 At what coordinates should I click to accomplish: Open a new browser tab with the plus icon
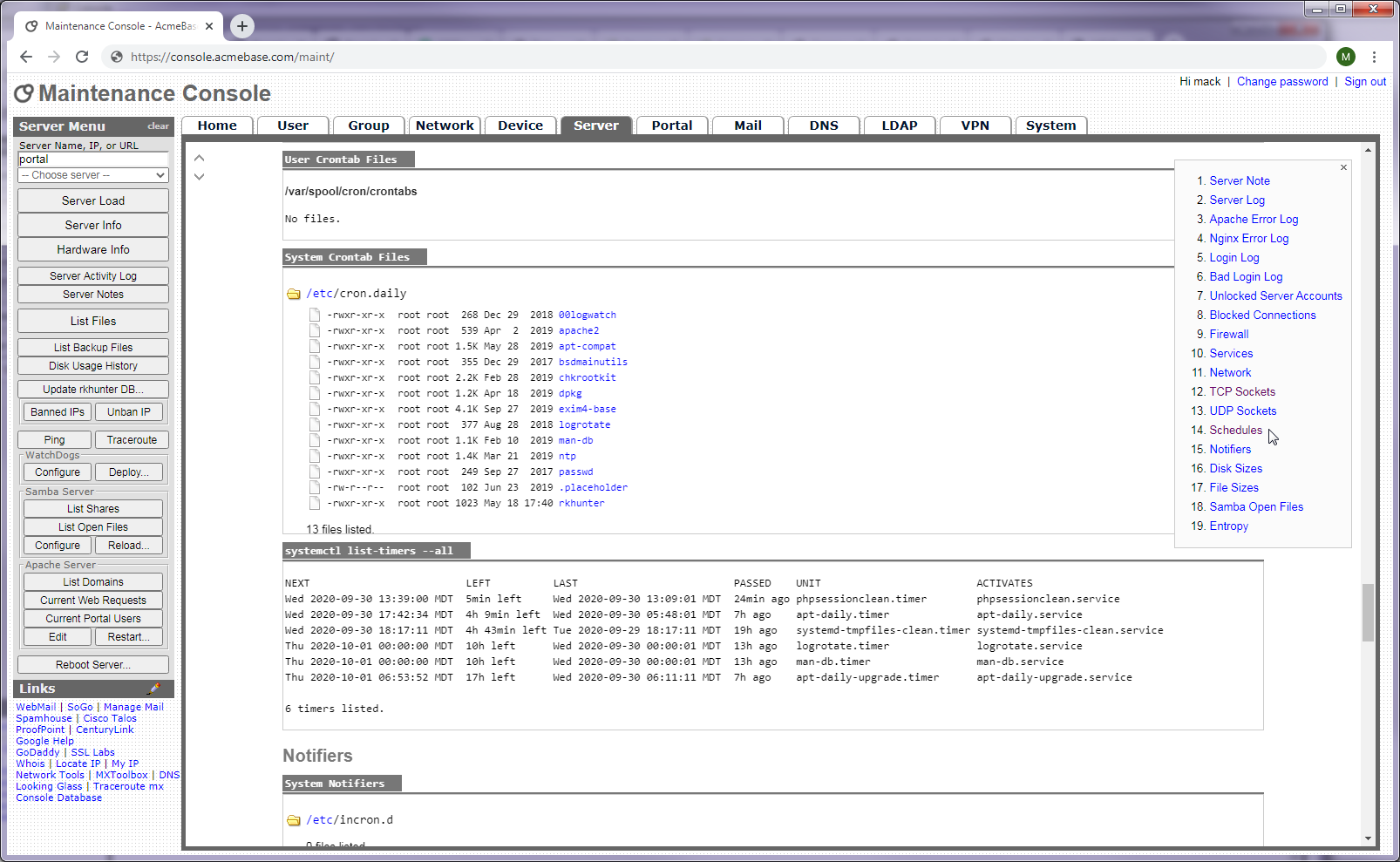[242, 26]
